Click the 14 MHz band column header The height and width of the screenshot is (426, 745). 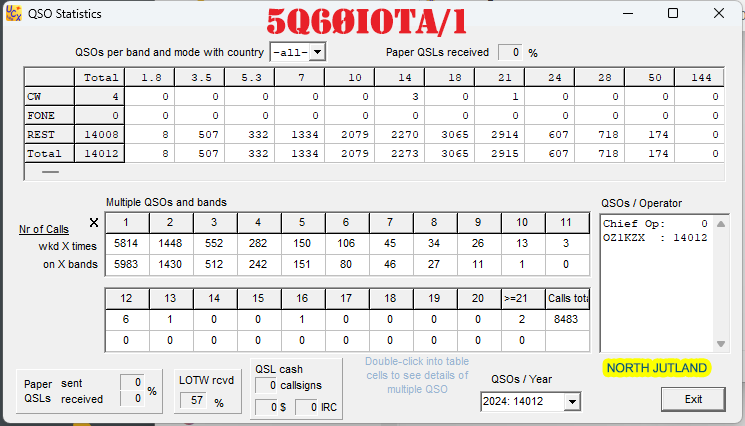point(399,77)
